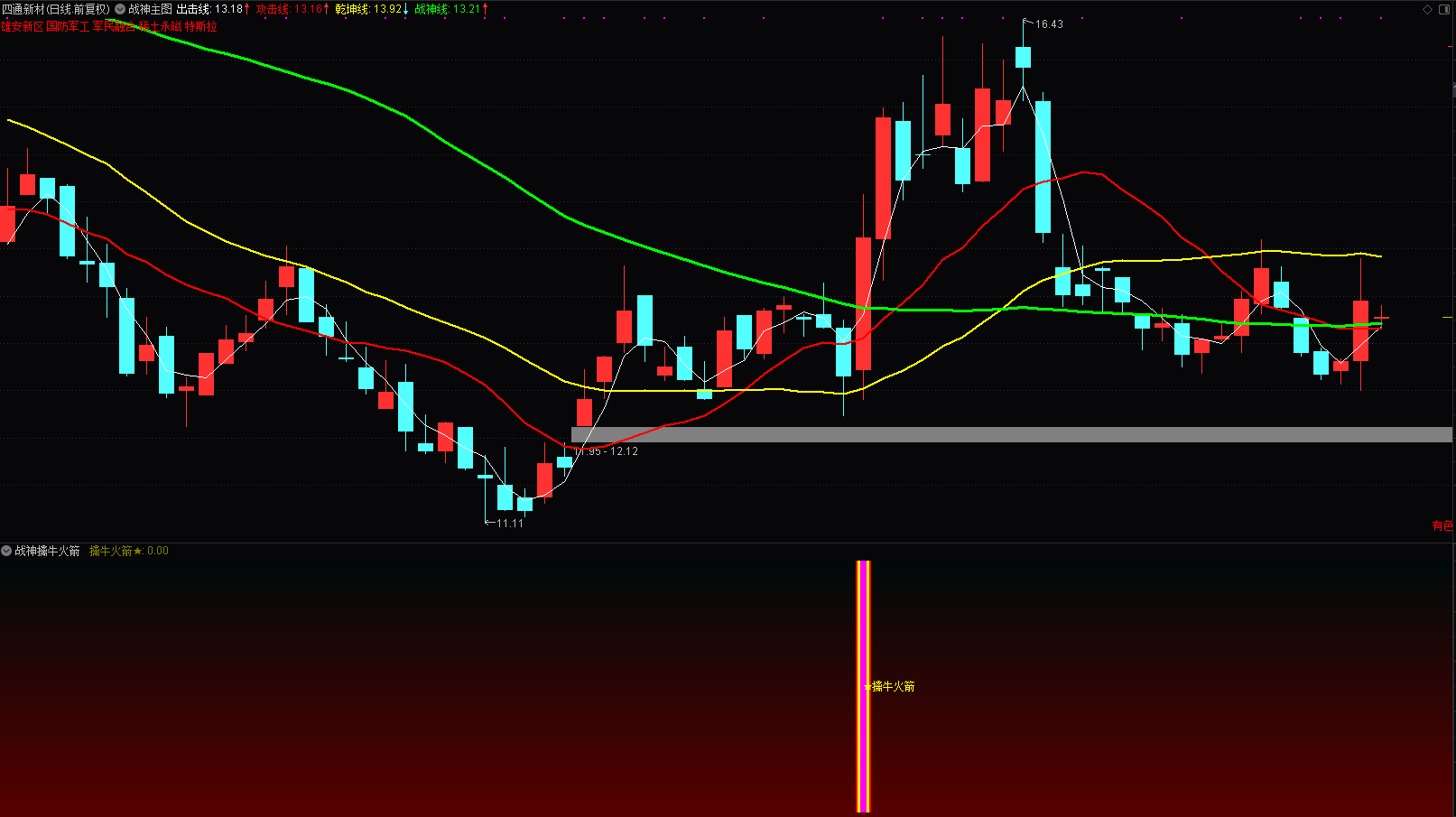Viewport: 1456px width, 817px height.
Task: Select the 特斯拉 concept tag
Action: click(x=201, y=27)
